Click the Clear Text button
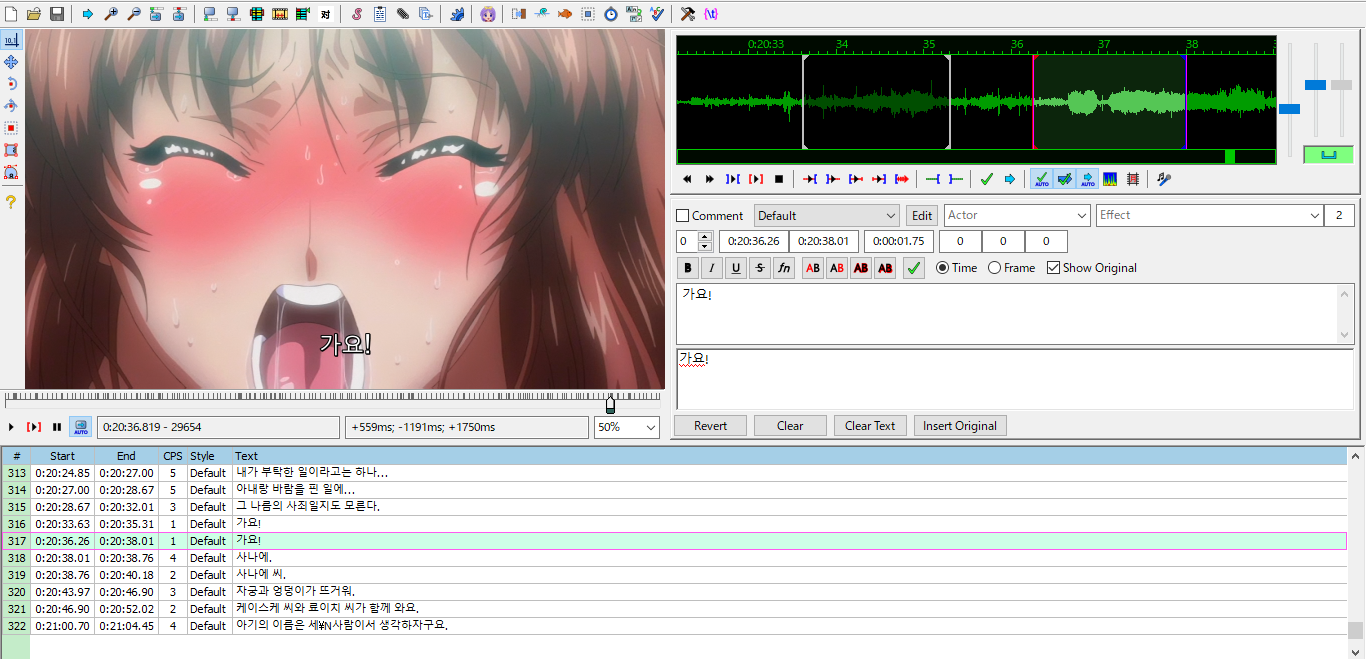Image resolution: width=1366 pixels, height=659 pixels. pyautogui.click(x=870, y=426)
